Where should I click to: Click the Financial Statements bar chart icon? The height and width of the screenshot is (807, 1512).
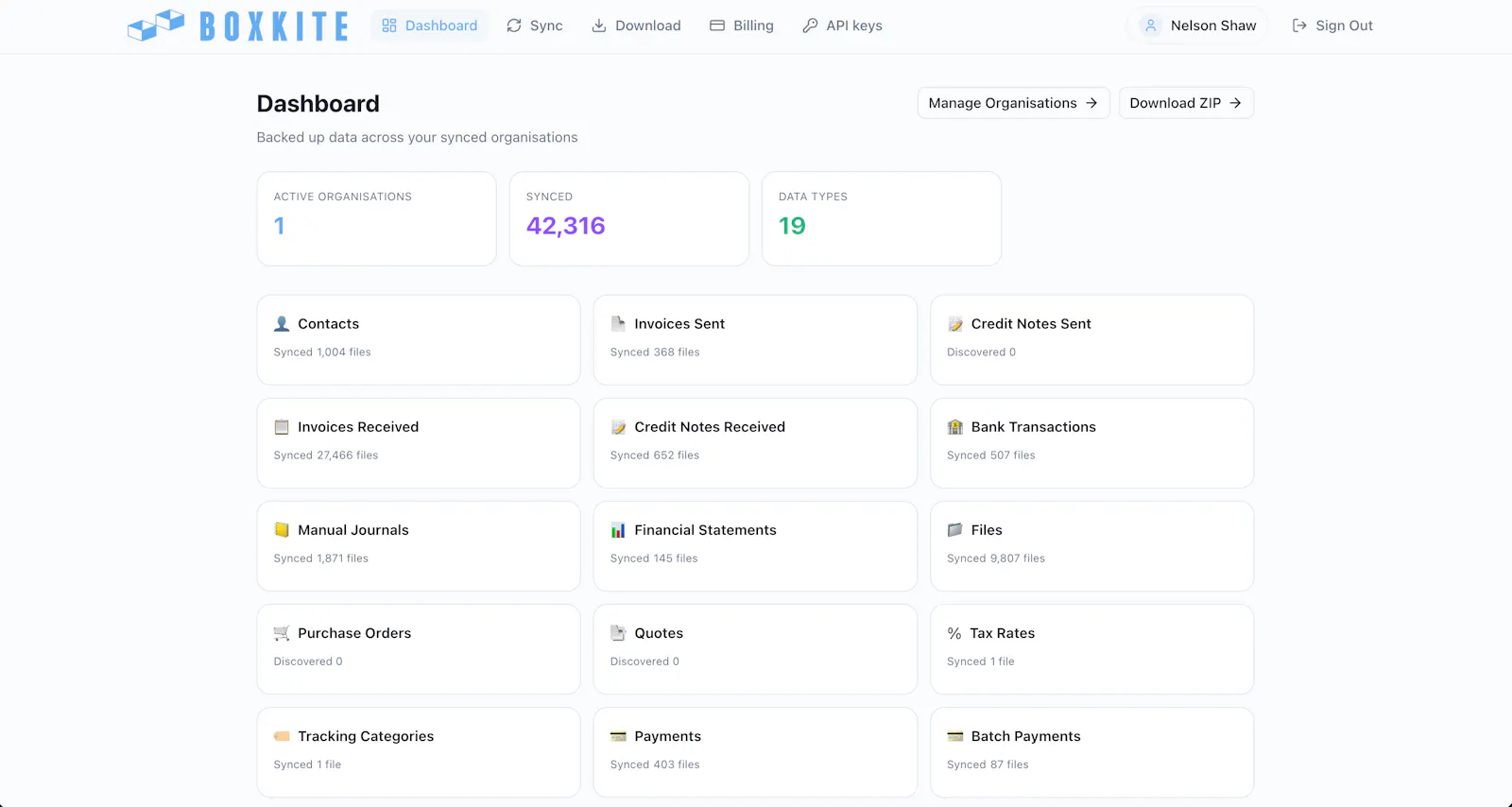(x=618, y=530)
